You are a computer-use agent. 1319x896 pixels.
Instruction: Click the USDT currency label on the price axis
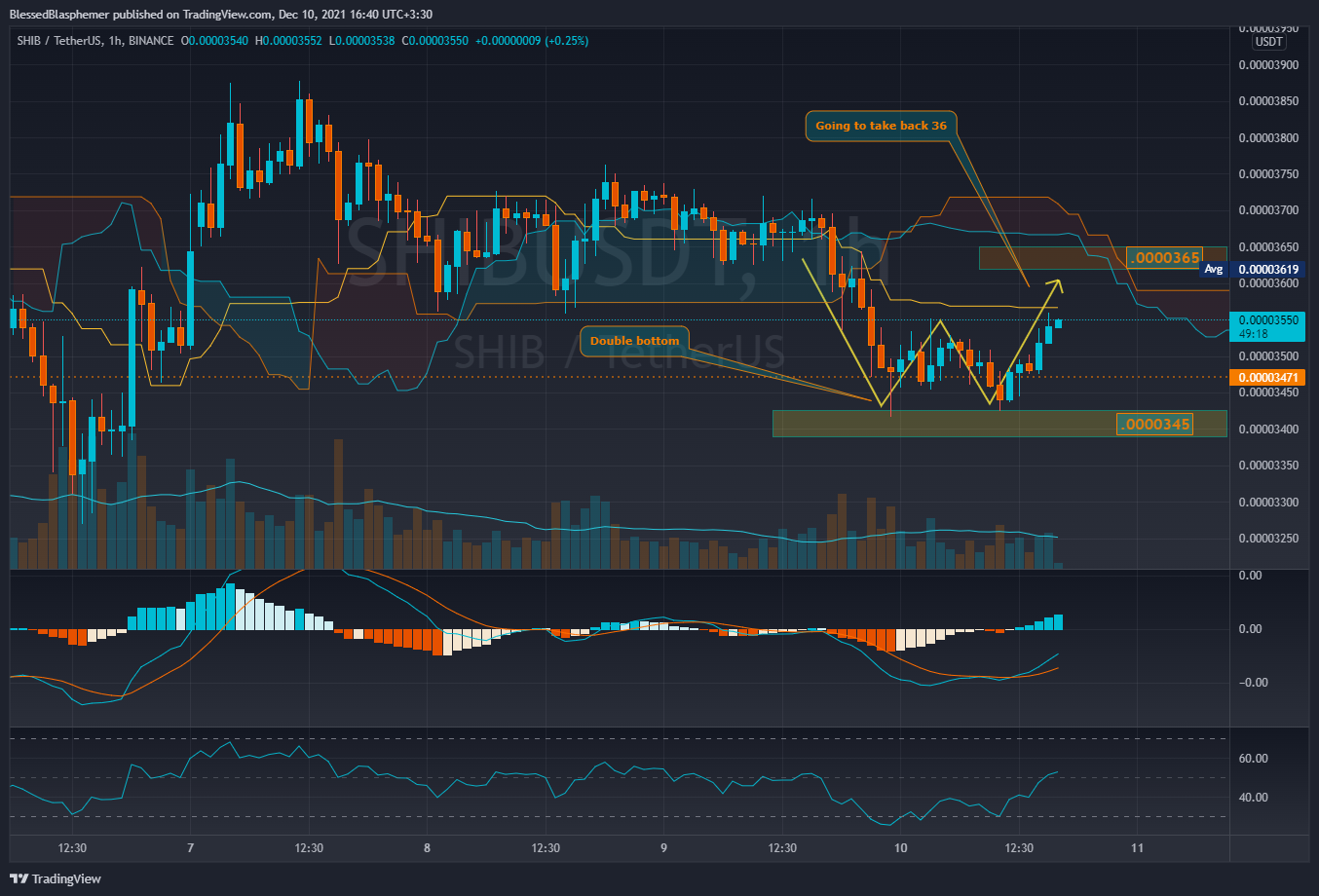pyautogui.click(x=1269, y=43)
